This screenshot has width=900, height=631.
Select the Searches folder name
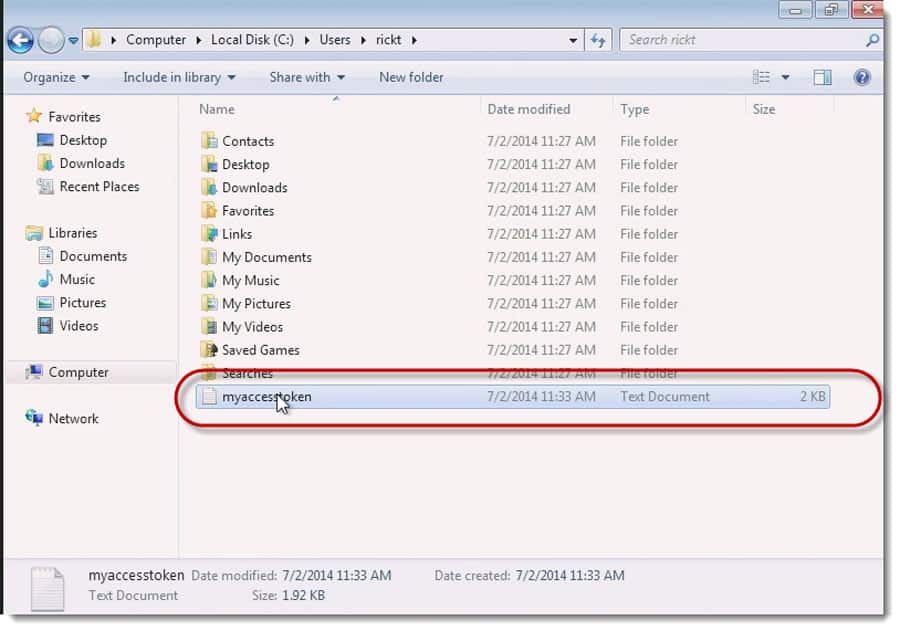pos(247,373)
